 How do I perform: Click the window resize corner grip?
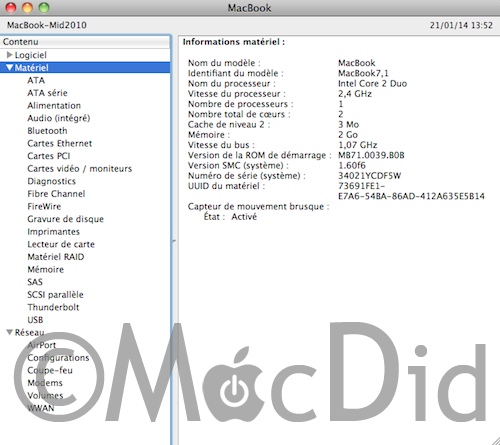tap(496, 441)
